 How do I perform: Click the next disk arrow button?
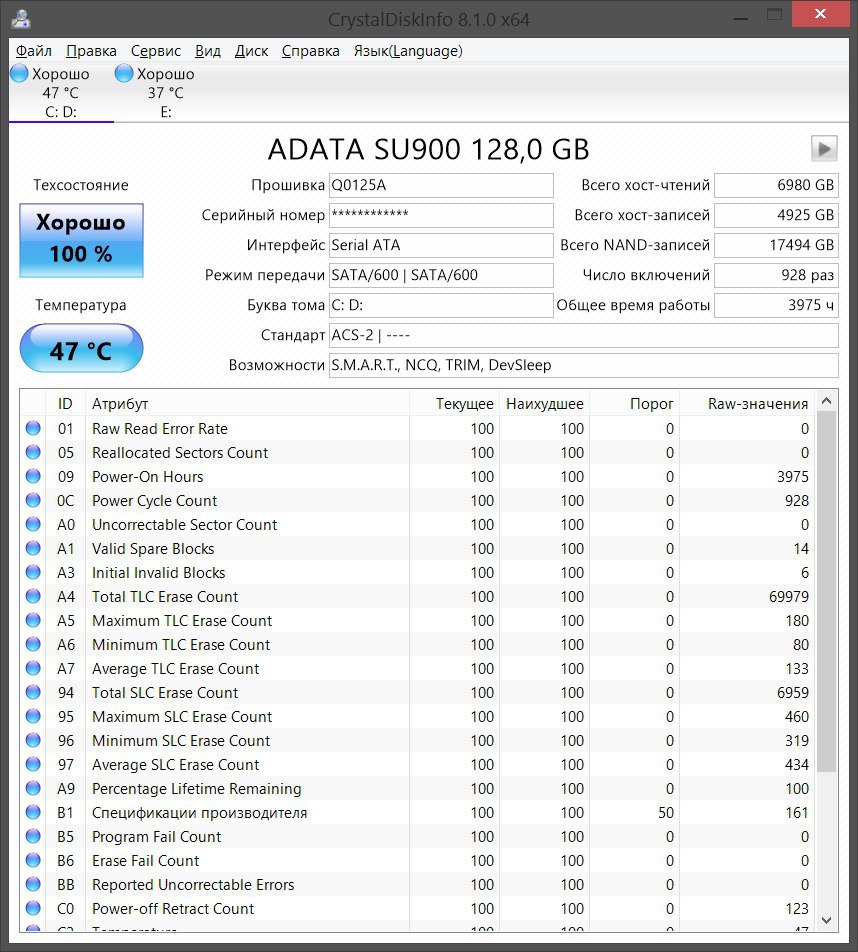pyautogui.click(x=824, y=148)
